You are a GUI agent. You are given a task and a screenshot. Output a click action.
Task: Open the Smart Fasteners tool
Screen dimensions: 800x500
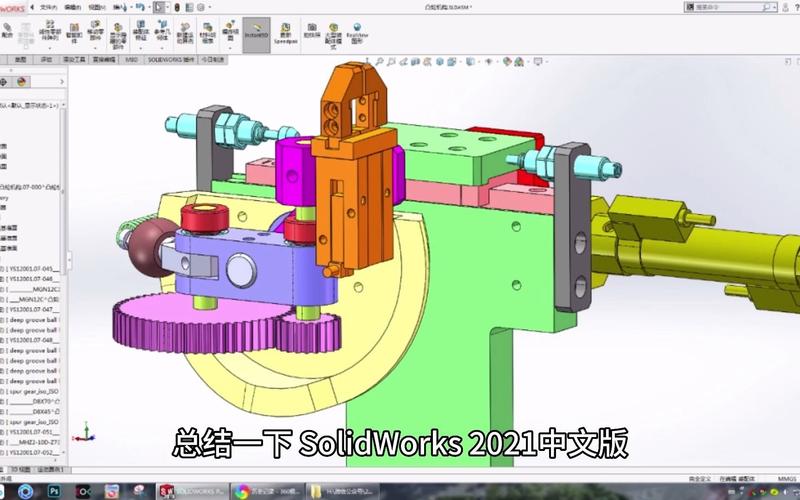coord(74,33)
